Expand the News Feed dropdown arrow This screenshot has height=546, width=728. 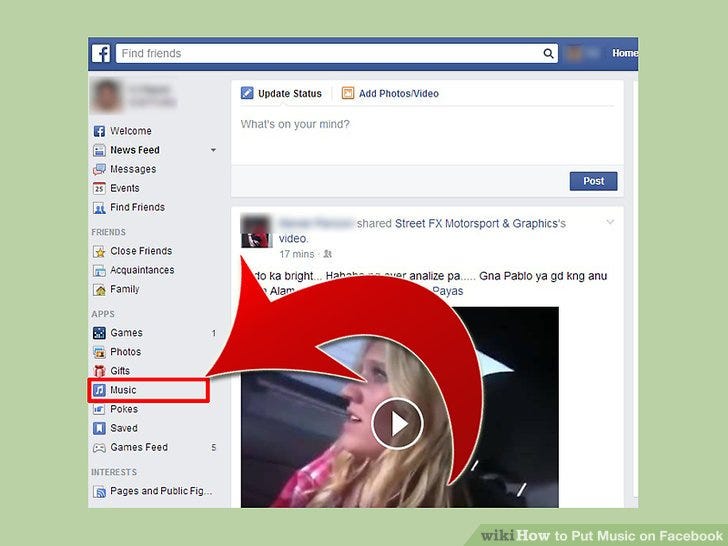pyautogui.click(x=213, y=150)
